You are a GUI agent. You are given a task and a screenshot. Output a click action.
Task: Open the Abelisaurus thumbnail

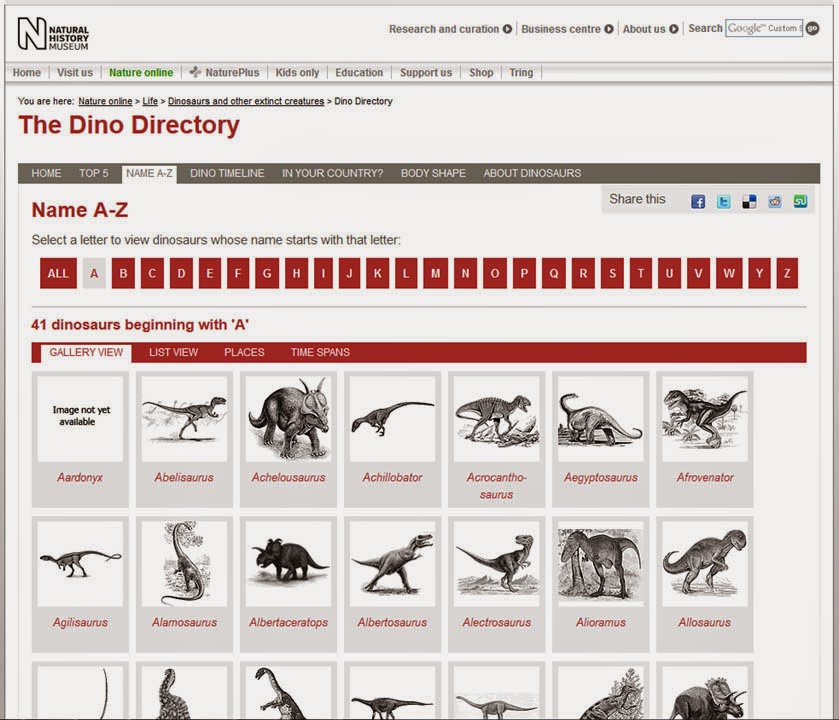click(x=184, y=418)
